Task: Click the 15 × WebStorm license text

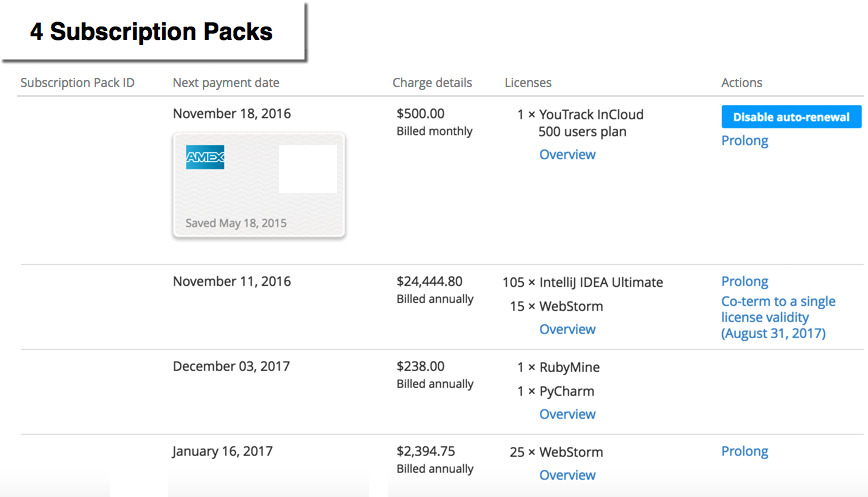Action: tap(556, 306)
